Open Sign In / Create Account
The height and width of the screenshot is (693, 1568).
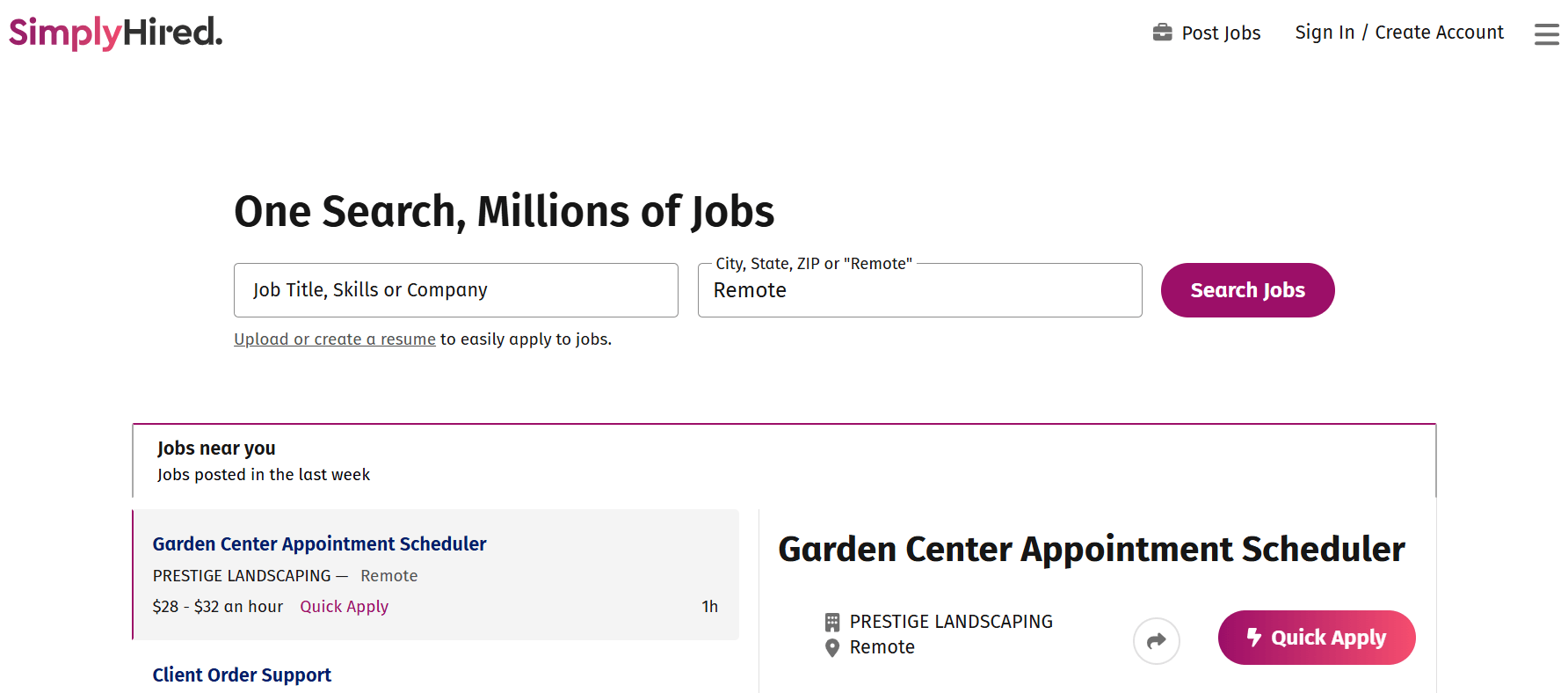coord(1398,33)
